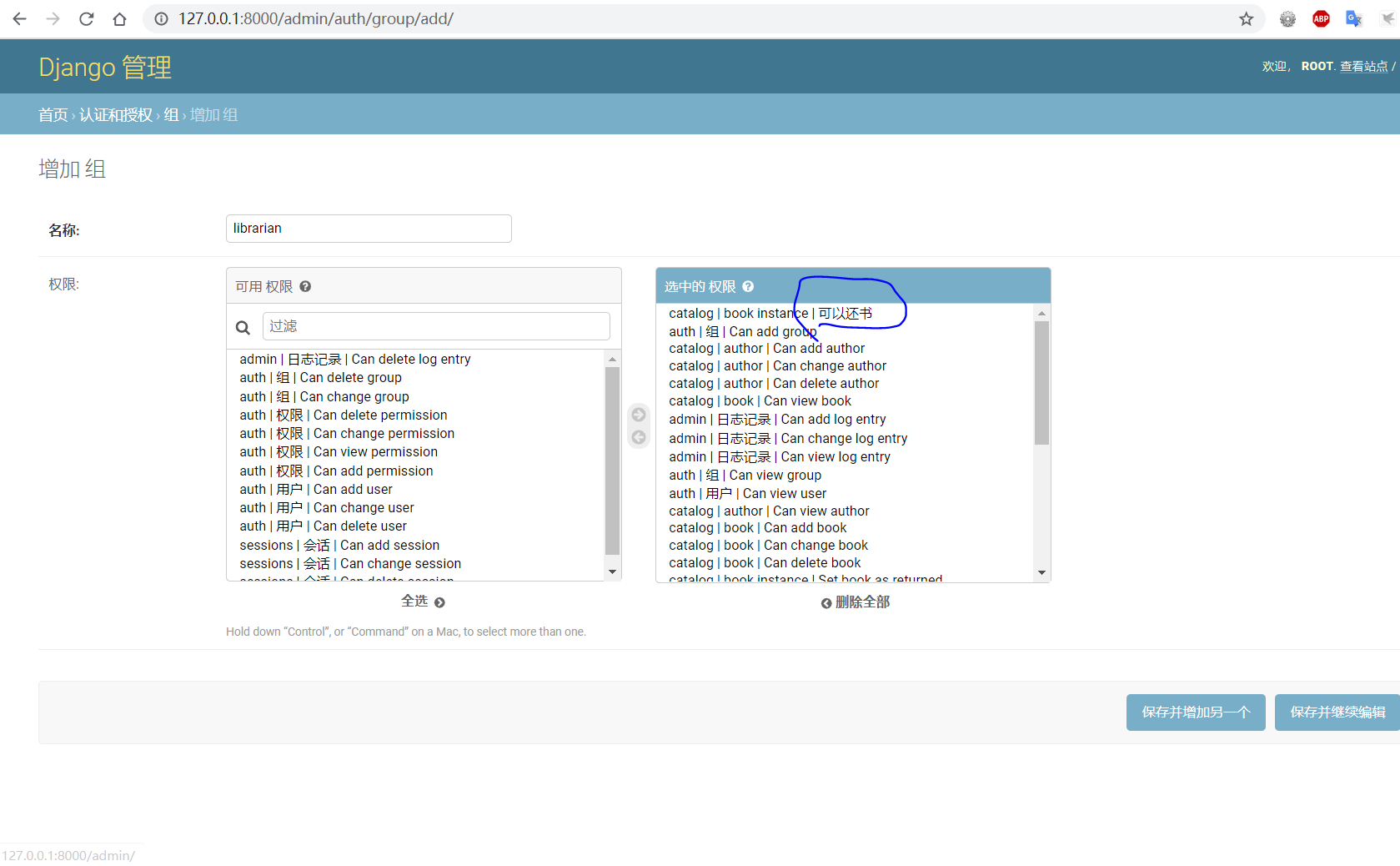Viewport: 1400px width, 866px height.
Task: Select 'auth | 权限 | Can change permission'
Action: 415,433
